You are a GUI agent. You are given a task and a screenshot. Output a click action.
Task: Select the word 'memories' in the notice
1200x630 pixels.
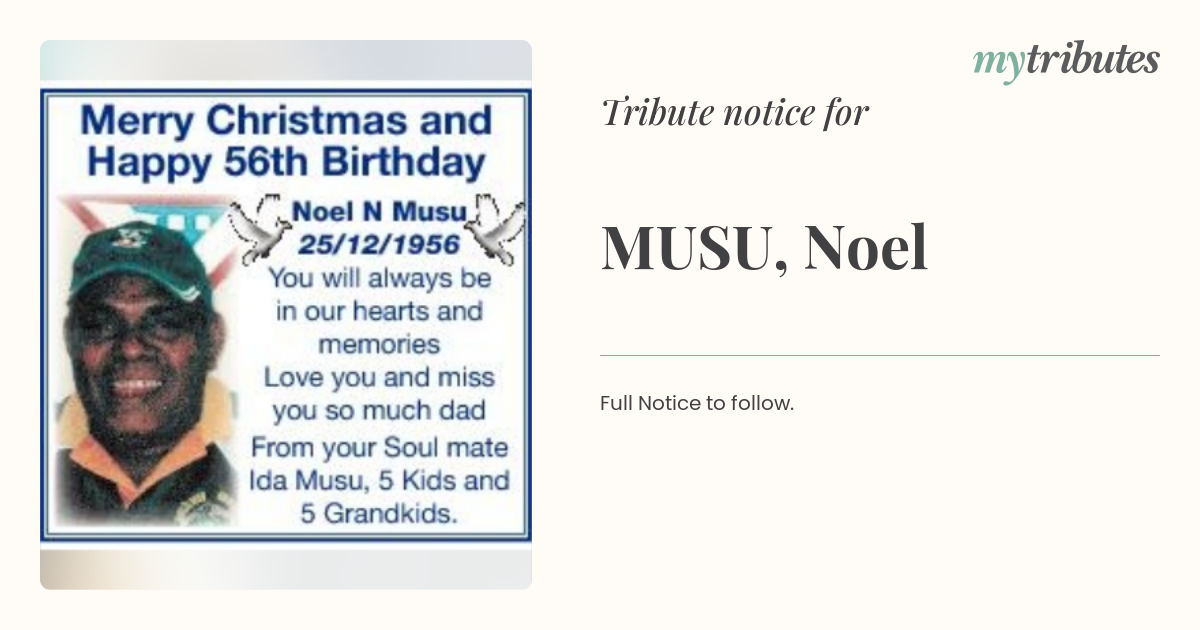click(378, 344)
